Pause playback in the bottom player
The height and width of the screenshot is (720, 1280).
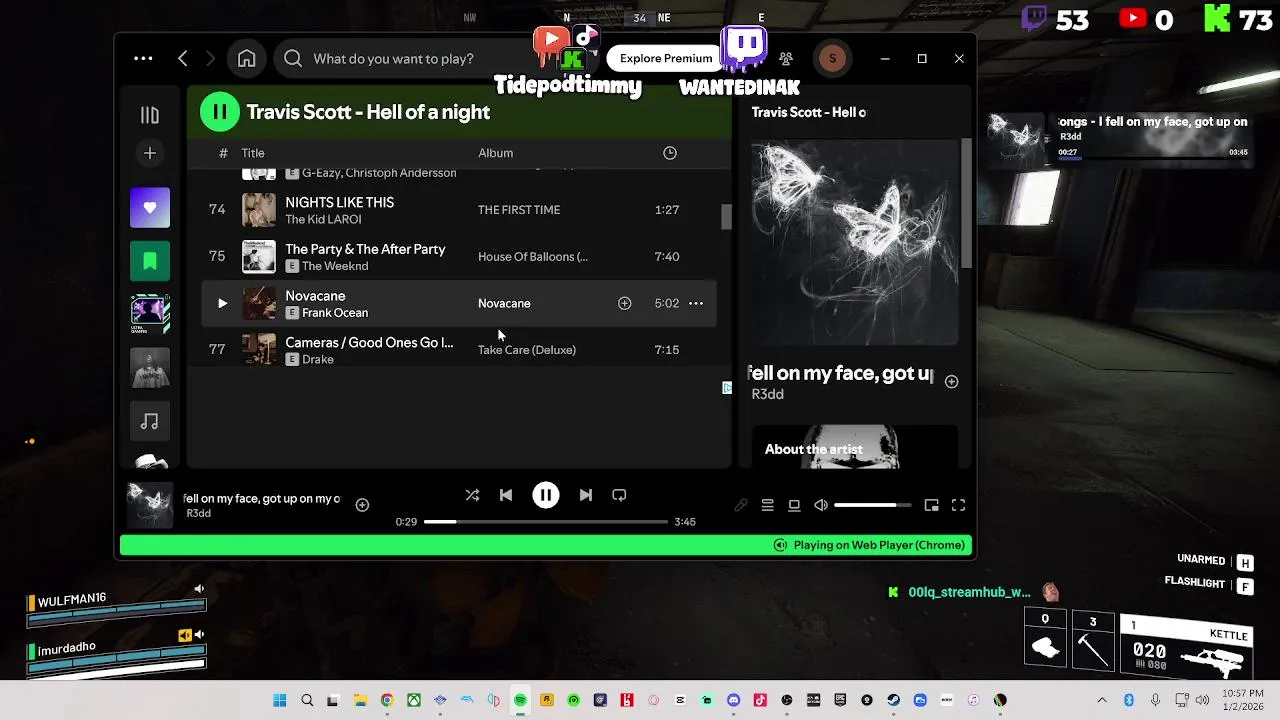(x=546, y=495)
